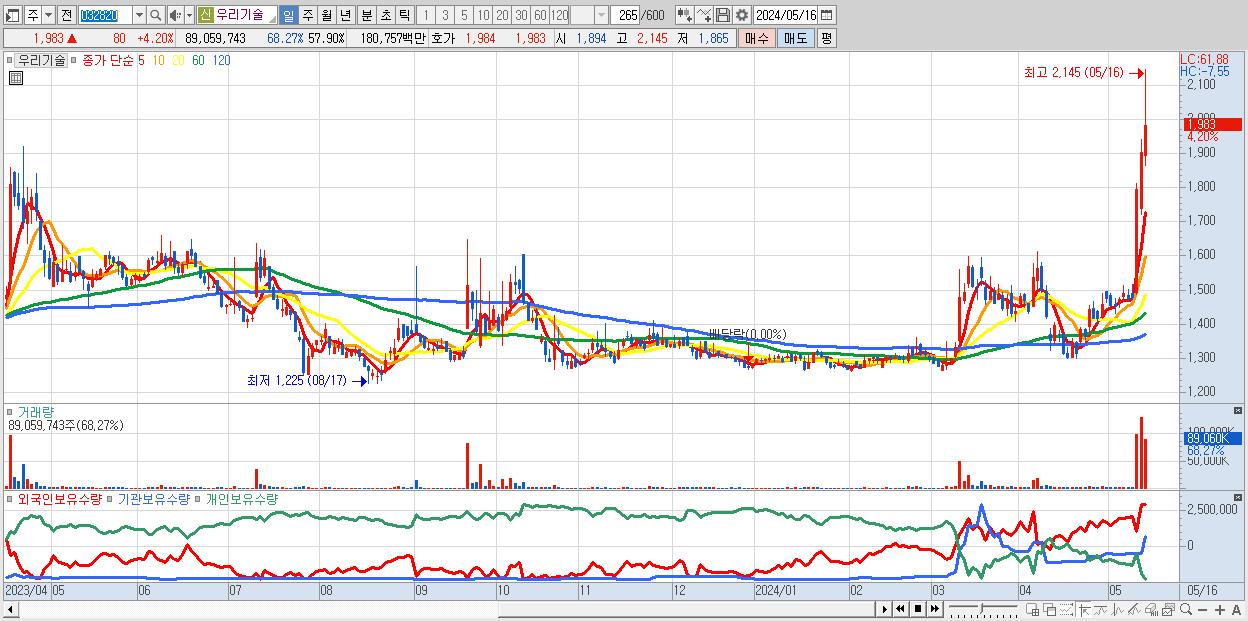Open the calendar picker icon
1248x621 pixels.
(x=827, y=15)
